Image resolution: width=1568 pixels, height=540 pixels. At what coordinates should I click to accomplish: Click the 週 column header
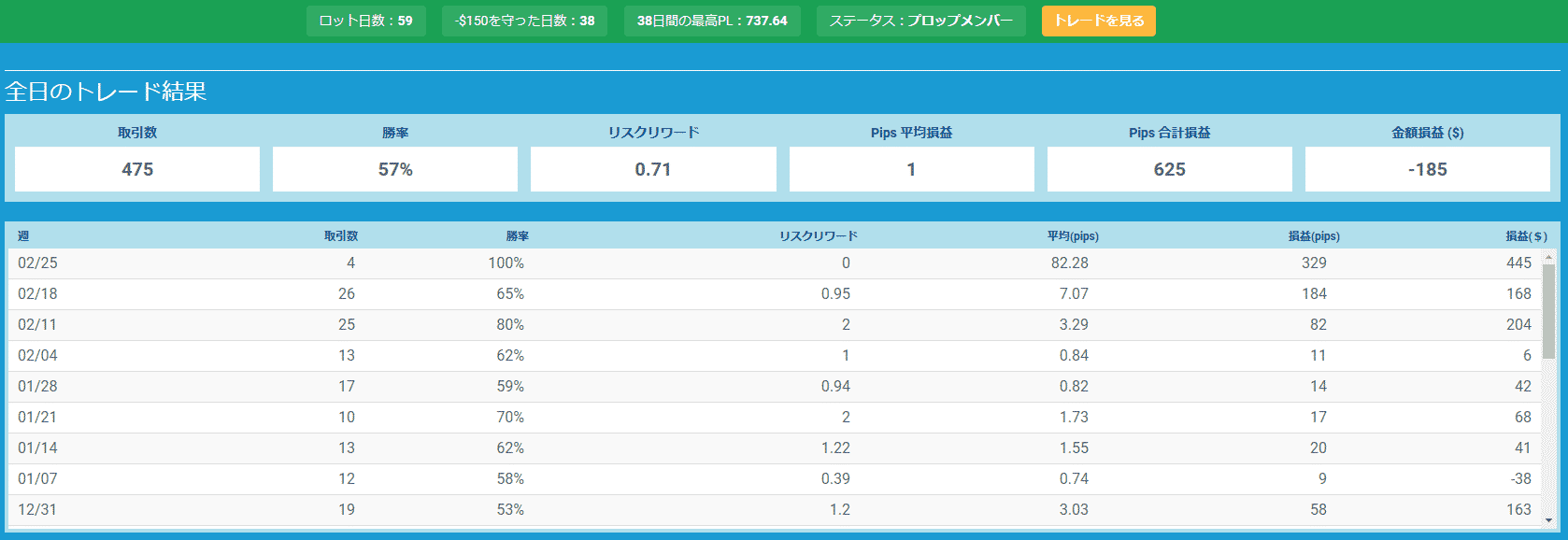(23, 236)
